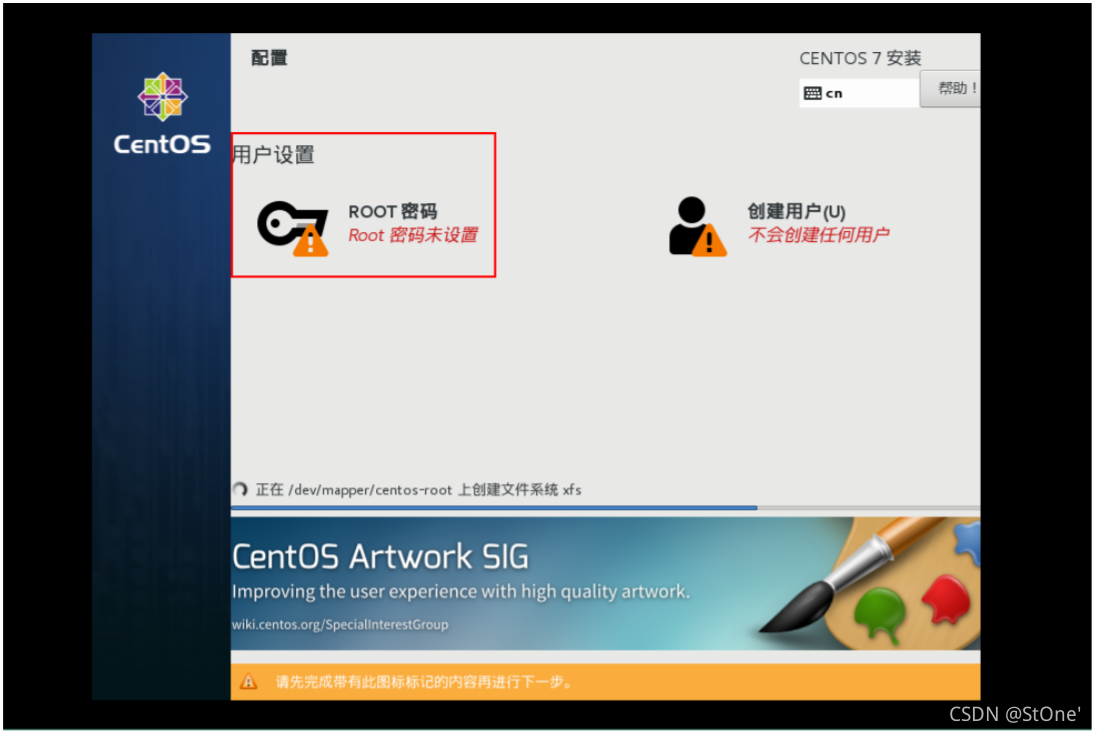Click 'Improving the user experience' banner text

pyautogui.click(x=461, y=592)
